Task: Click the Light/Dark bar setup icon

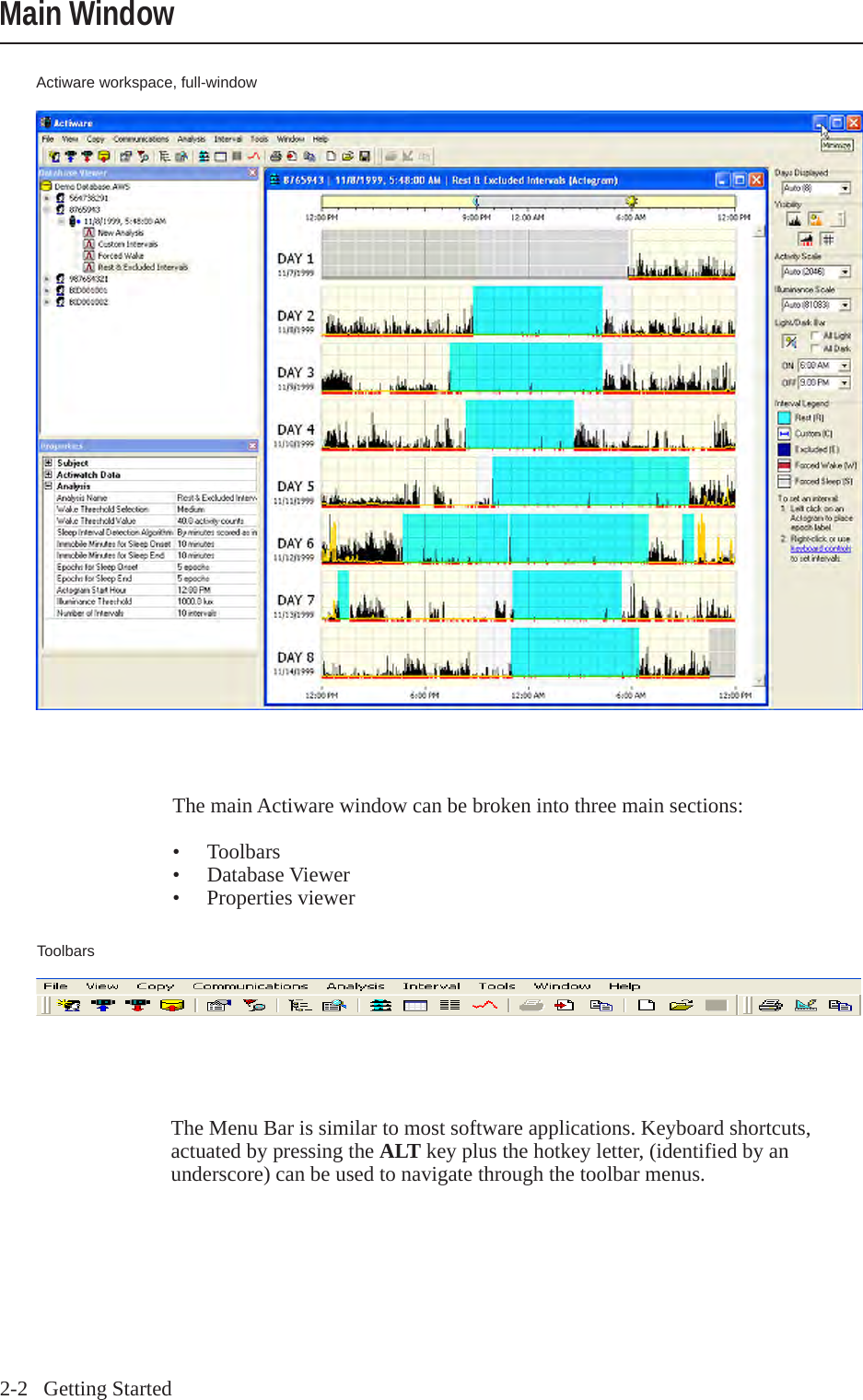Action: pyautogui.click(x=790, y=342)
